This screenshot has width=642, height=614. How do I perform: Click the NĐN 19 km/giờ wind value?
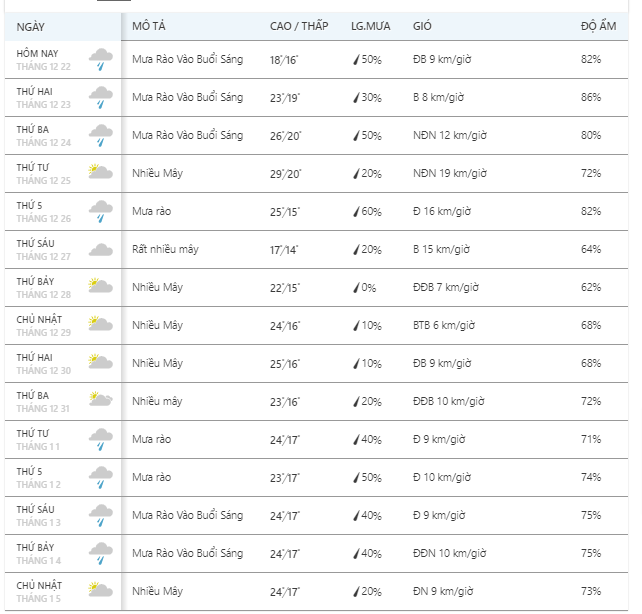tap(449, 174)
